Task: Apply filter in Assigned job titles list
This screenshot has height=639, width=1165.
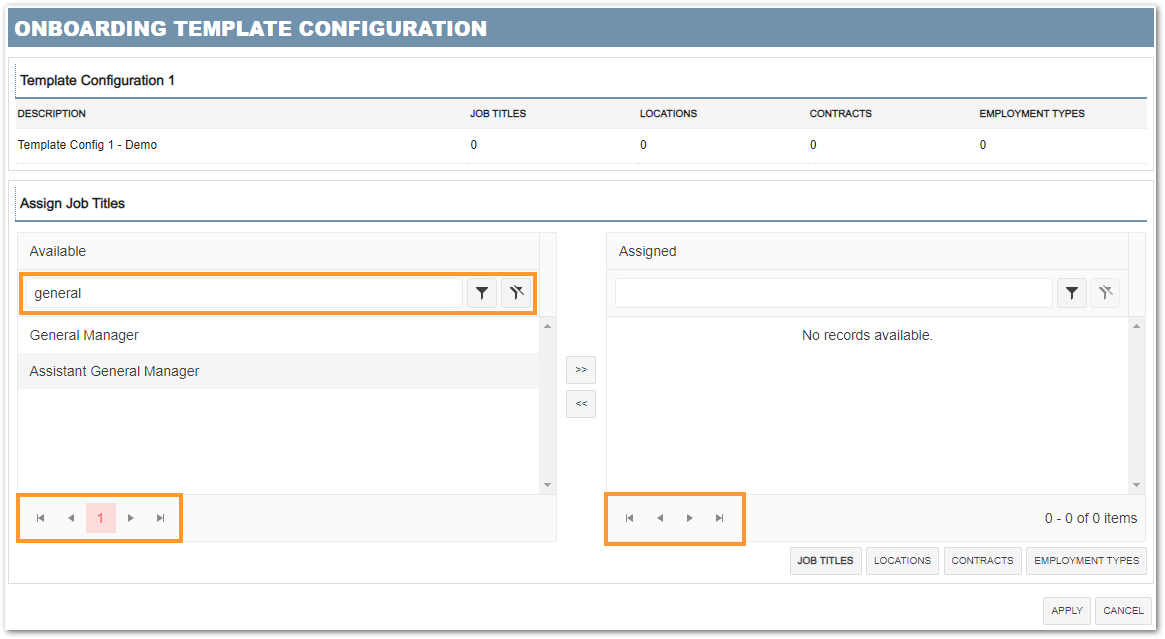Action: [1071, 293]
